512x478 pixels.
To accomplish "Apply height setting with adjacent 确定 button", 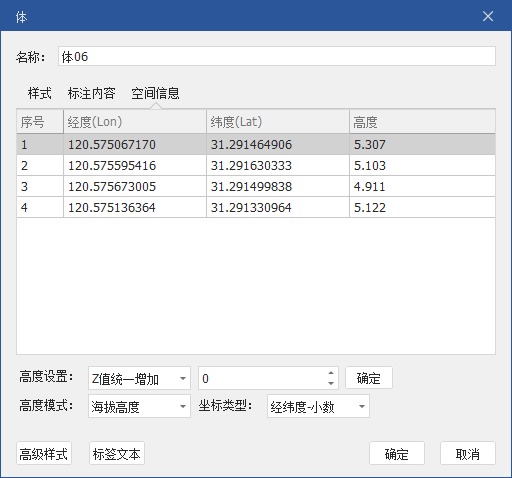I will pyautogui.click(x=369, y=378).
